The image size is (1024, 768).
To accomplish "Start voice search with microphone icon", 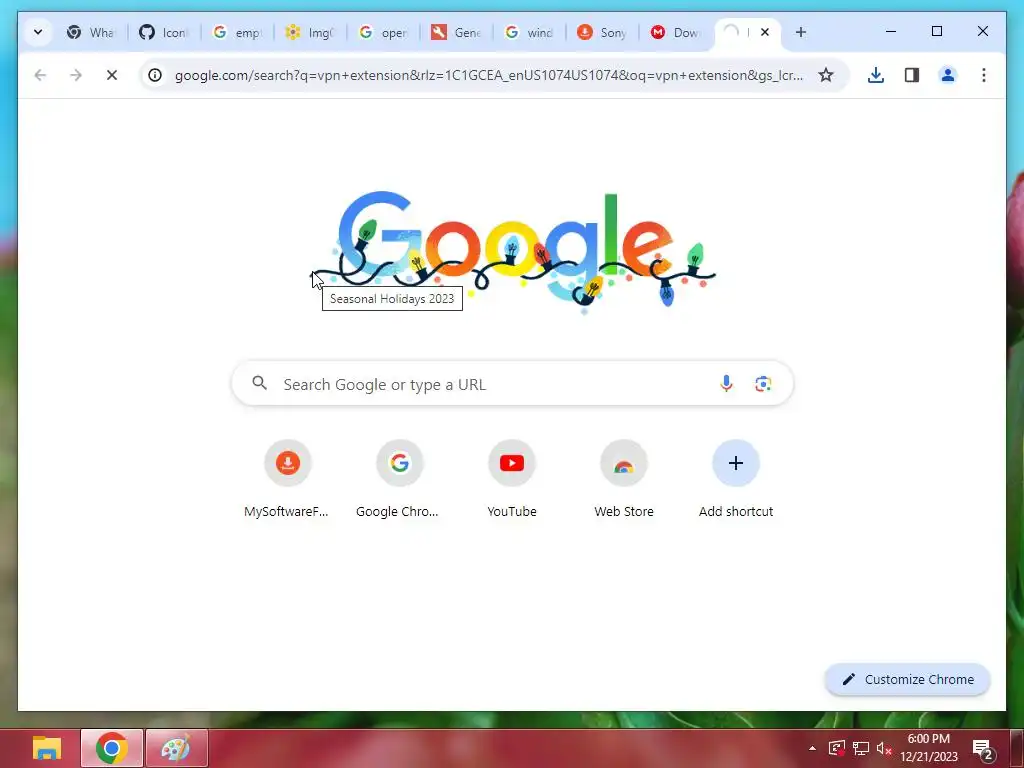I will click(726, 384).
